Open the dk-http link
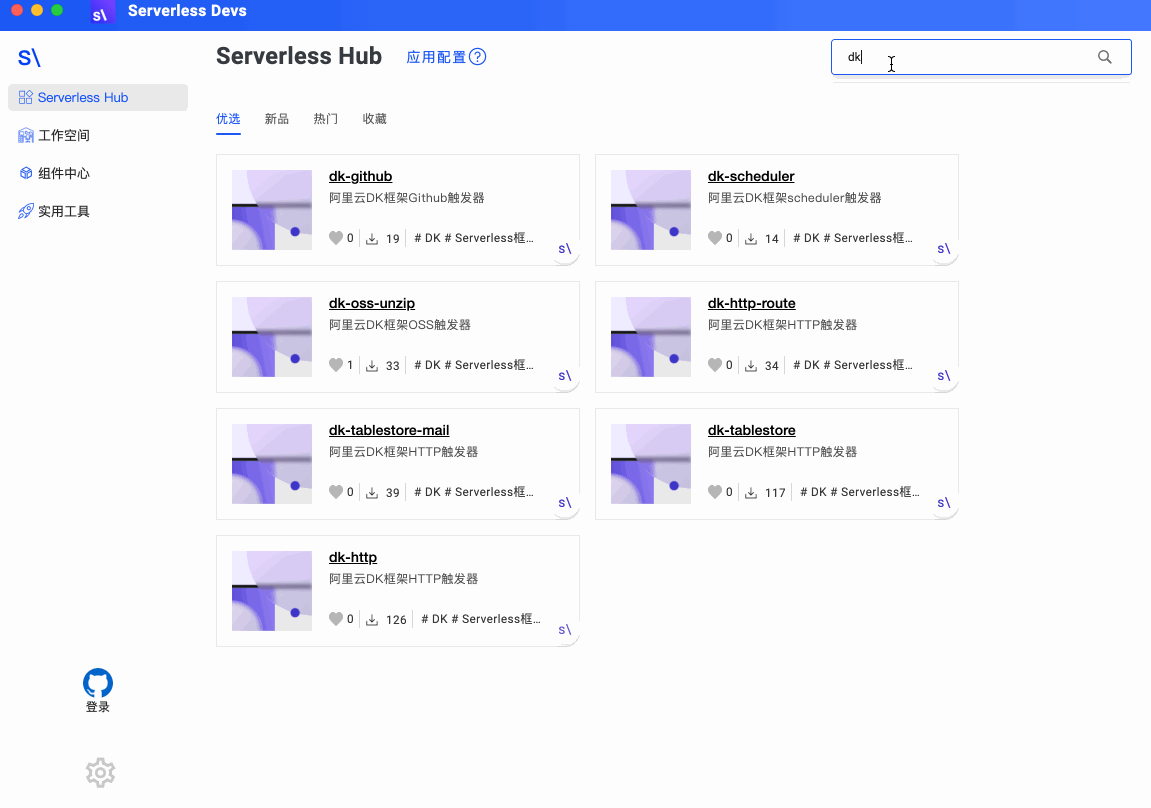The image size is (1151, 808). 353,557
